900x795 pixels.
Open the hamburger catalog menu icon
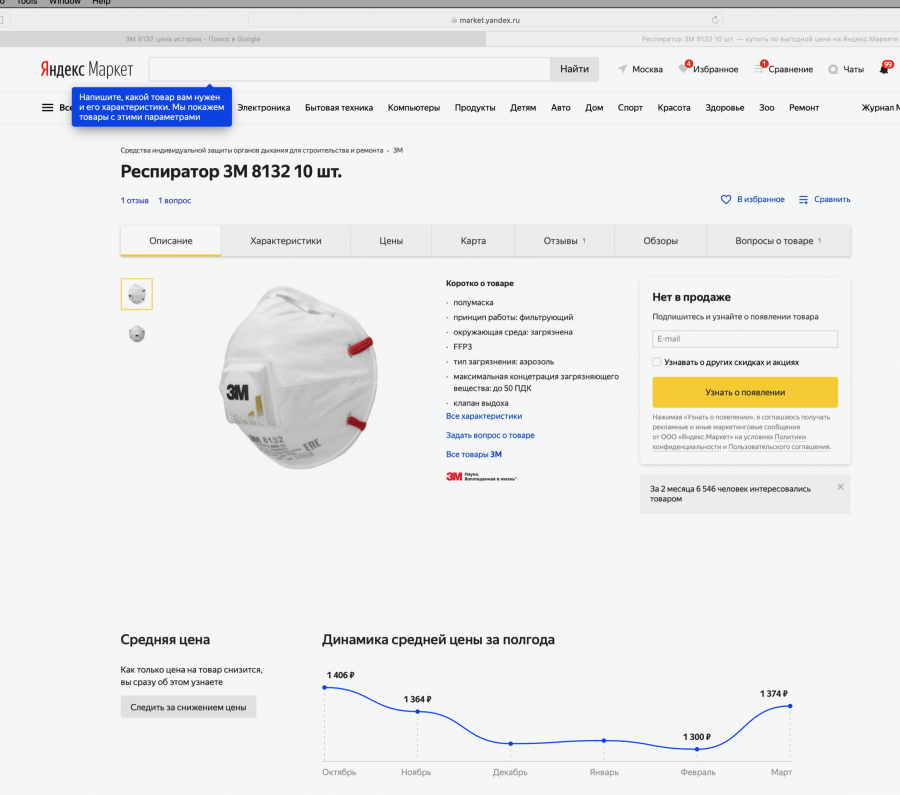click(47, 108)
